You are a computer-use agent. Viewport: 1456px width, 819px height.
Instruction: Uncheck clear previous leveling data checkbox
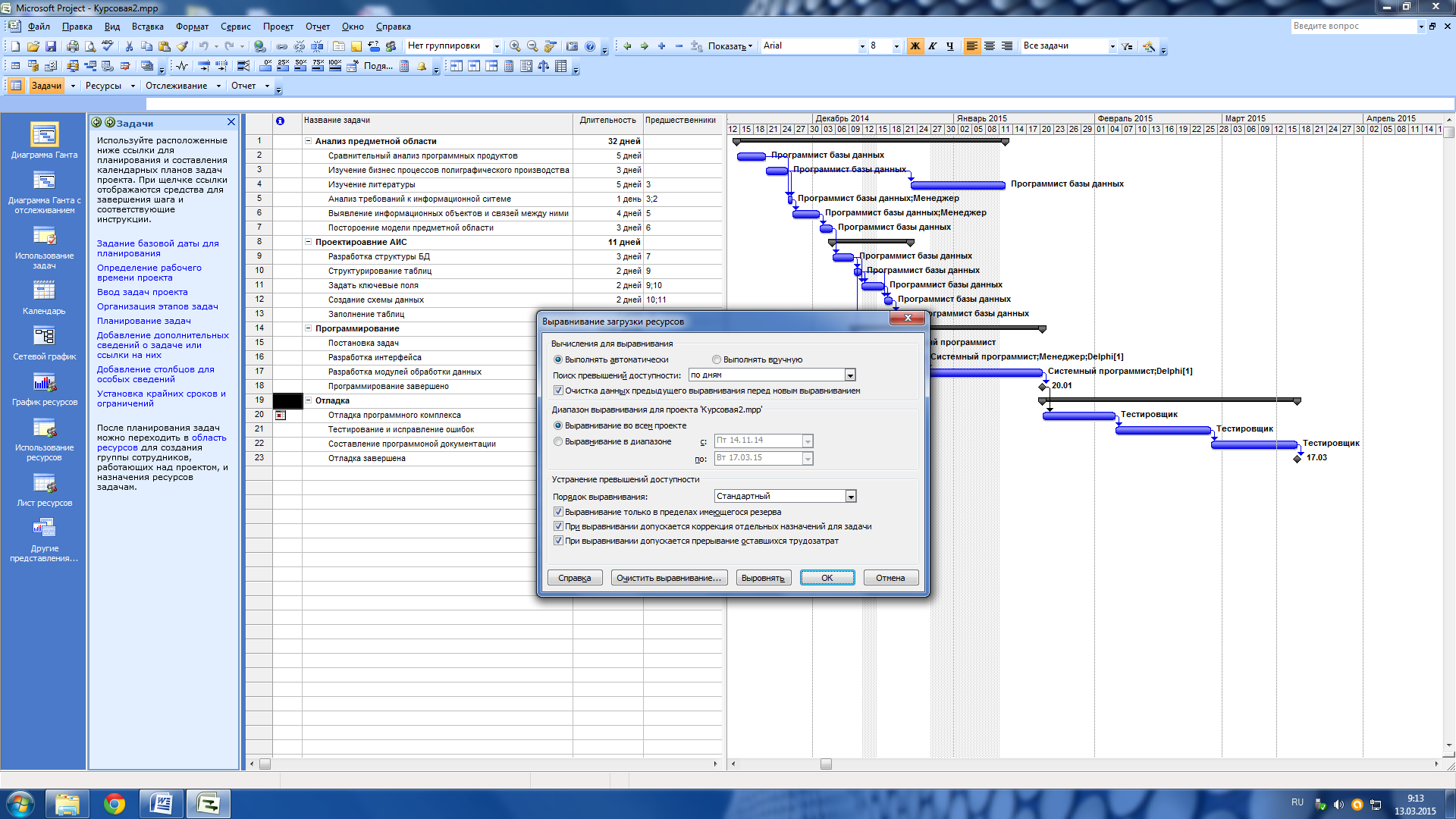point(558,391)
